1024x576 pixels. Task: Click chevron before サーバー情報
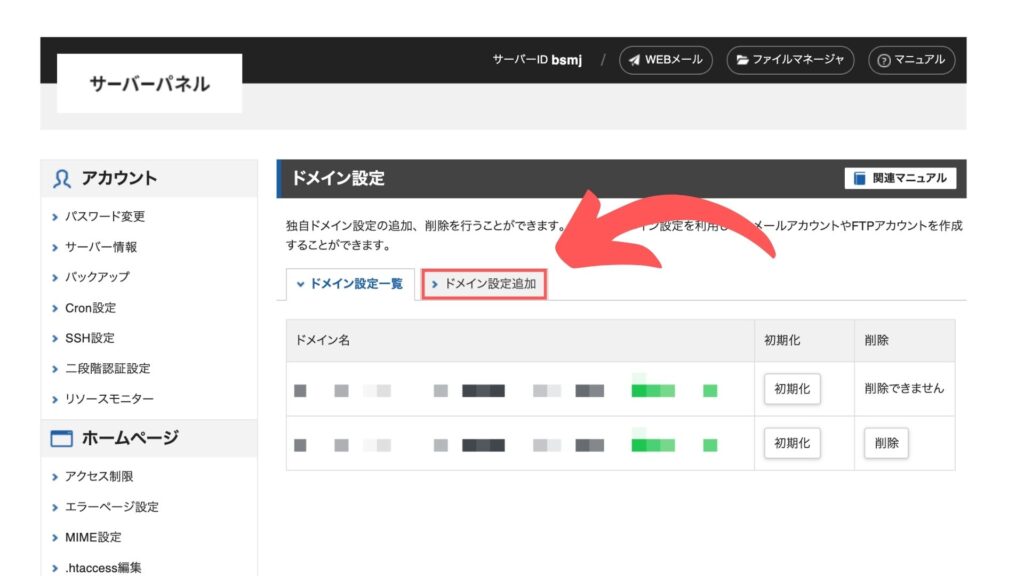tap(55, 248)
